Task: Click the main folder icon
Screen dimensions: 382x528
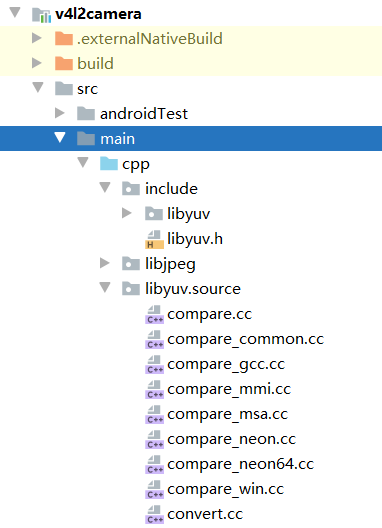Action: pos(86,138)
